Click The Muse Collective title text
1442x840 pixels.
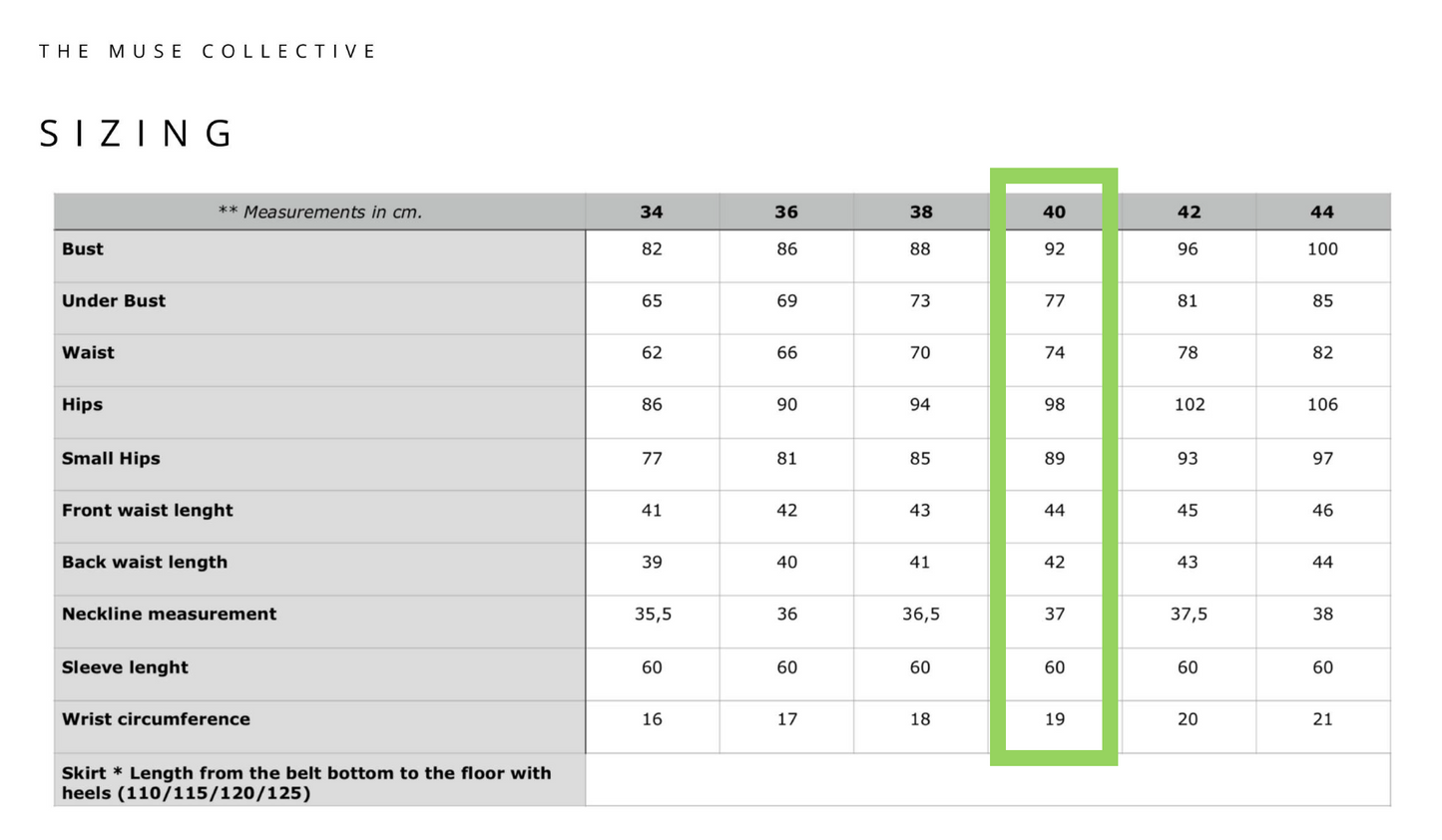click(208, 51)
